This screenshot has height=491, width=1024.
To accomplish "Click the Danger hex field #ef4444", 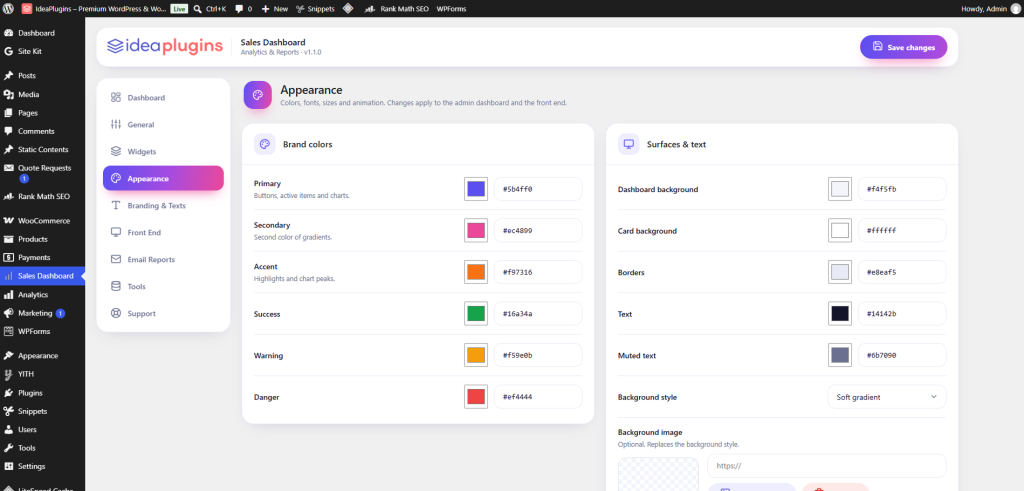I will 538,396.
